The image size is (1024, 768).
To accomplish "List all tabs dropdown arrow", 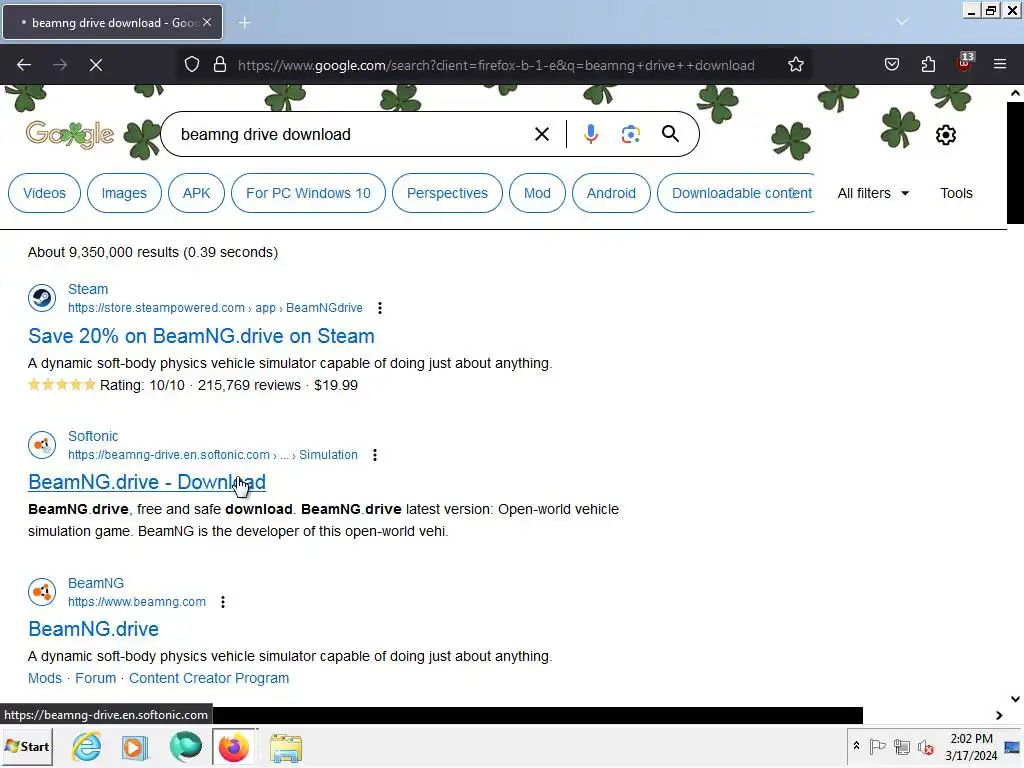I will coord(902,22).
